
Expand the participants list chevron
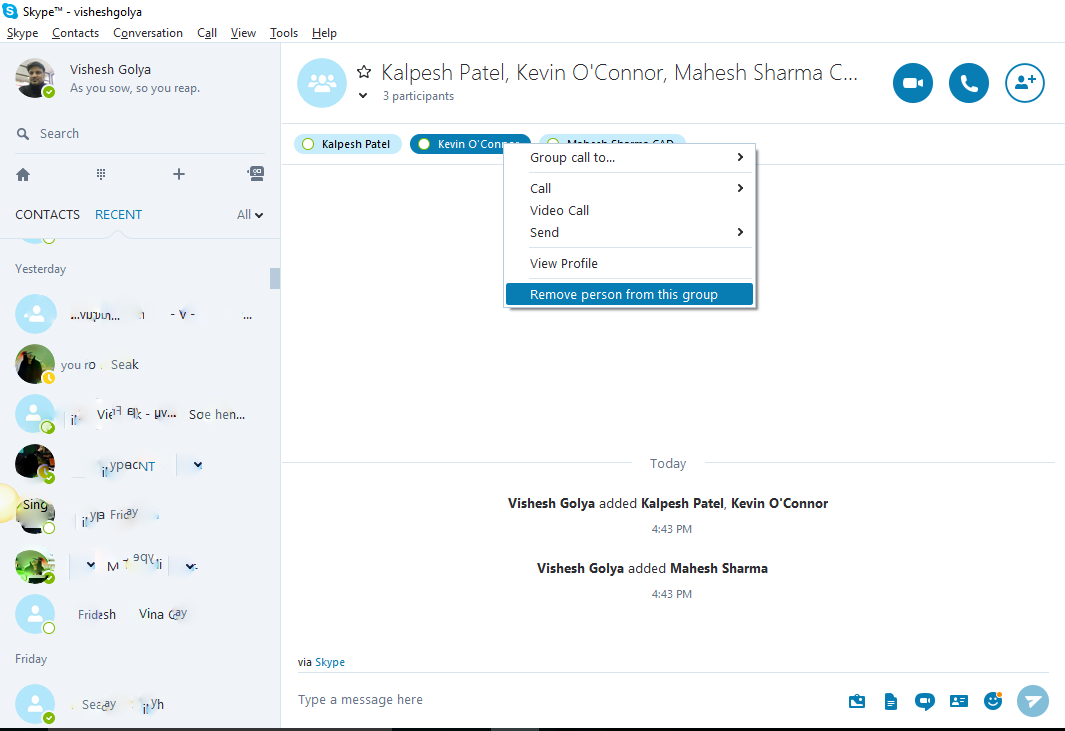(x=363, y=96)
